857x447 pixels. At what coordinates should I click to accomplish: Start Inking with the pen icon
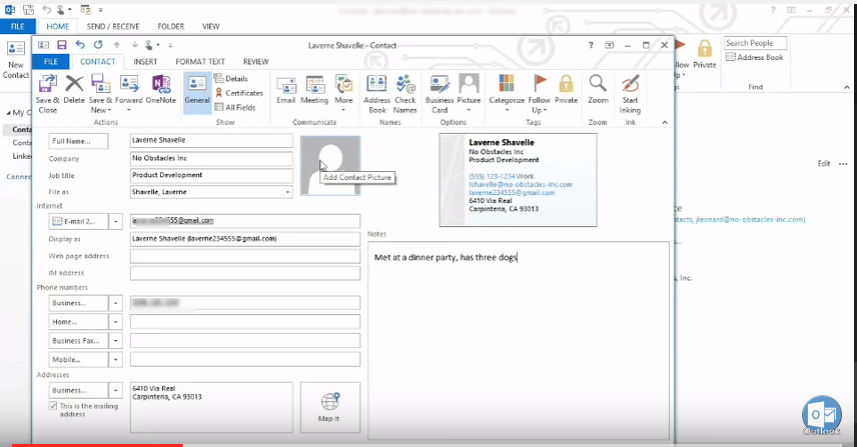click(x=630, y=94)
